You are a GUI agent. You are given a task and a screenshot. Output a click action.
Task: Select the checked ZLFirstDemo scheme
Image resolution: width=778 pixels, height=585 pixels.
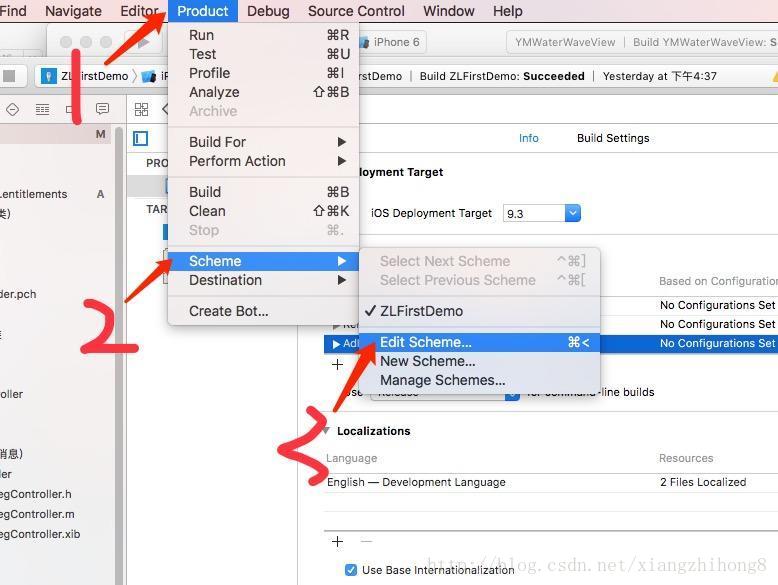point(479,311)
